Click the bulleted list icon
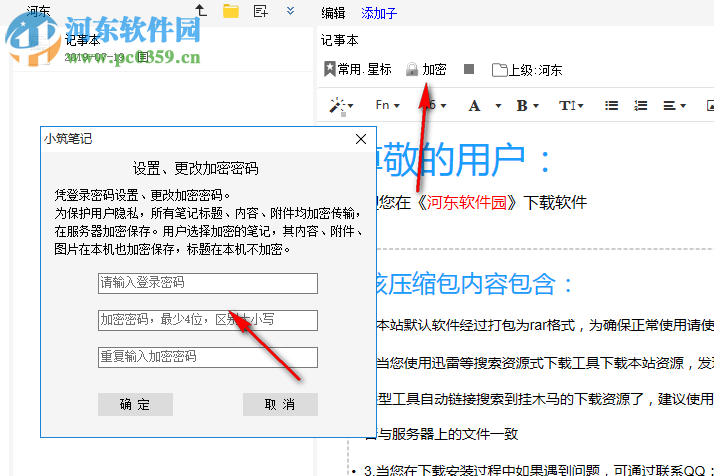 pos(611,106)
